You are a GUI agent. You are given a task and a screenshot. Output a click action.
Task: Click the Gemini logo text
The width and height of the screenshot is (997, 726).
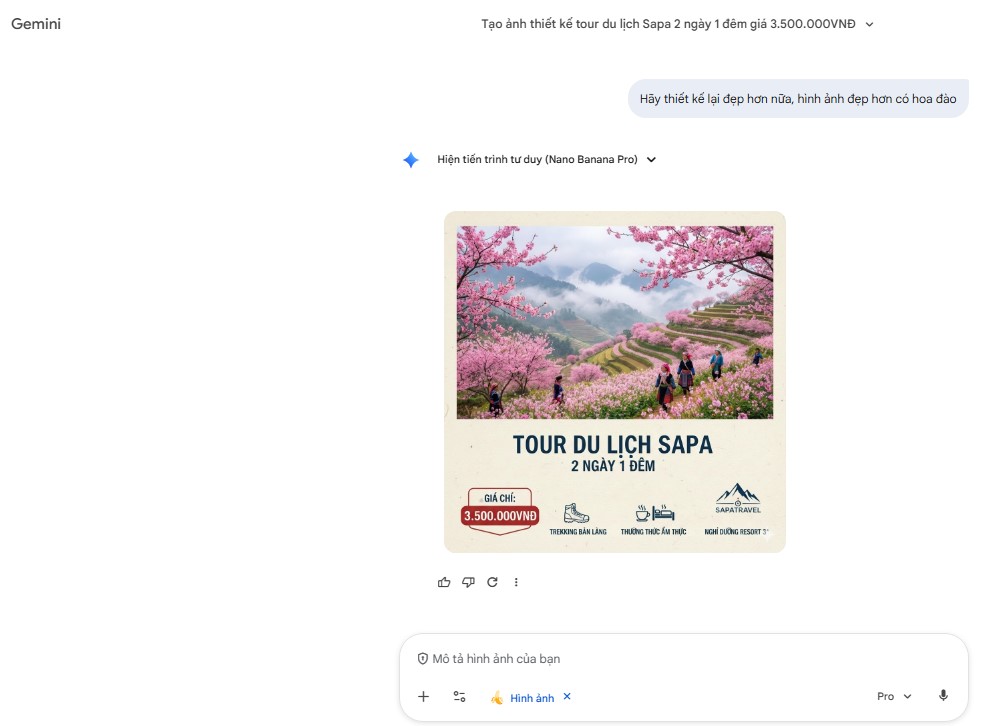[x=36, y=24]
